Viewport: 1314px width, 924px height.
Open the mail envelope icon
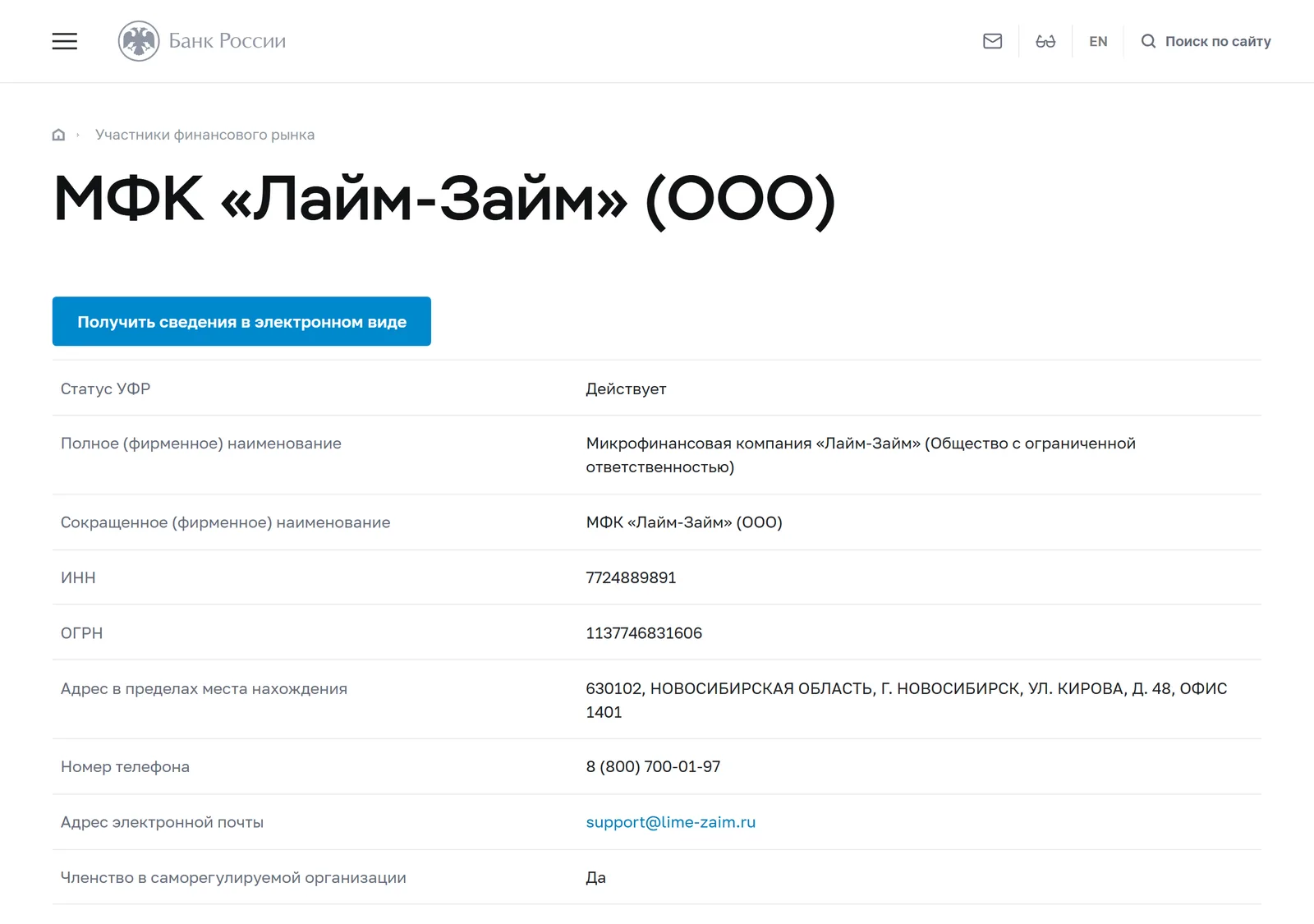(992, 41)
